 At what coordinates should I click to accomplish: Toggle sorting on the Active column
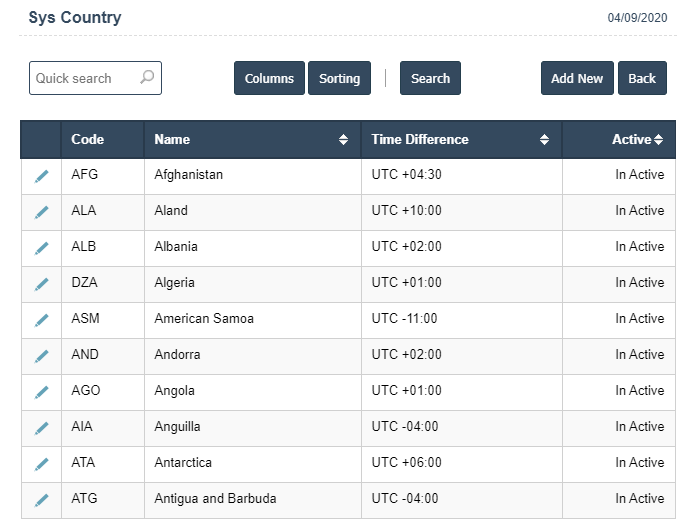[658, 140]
